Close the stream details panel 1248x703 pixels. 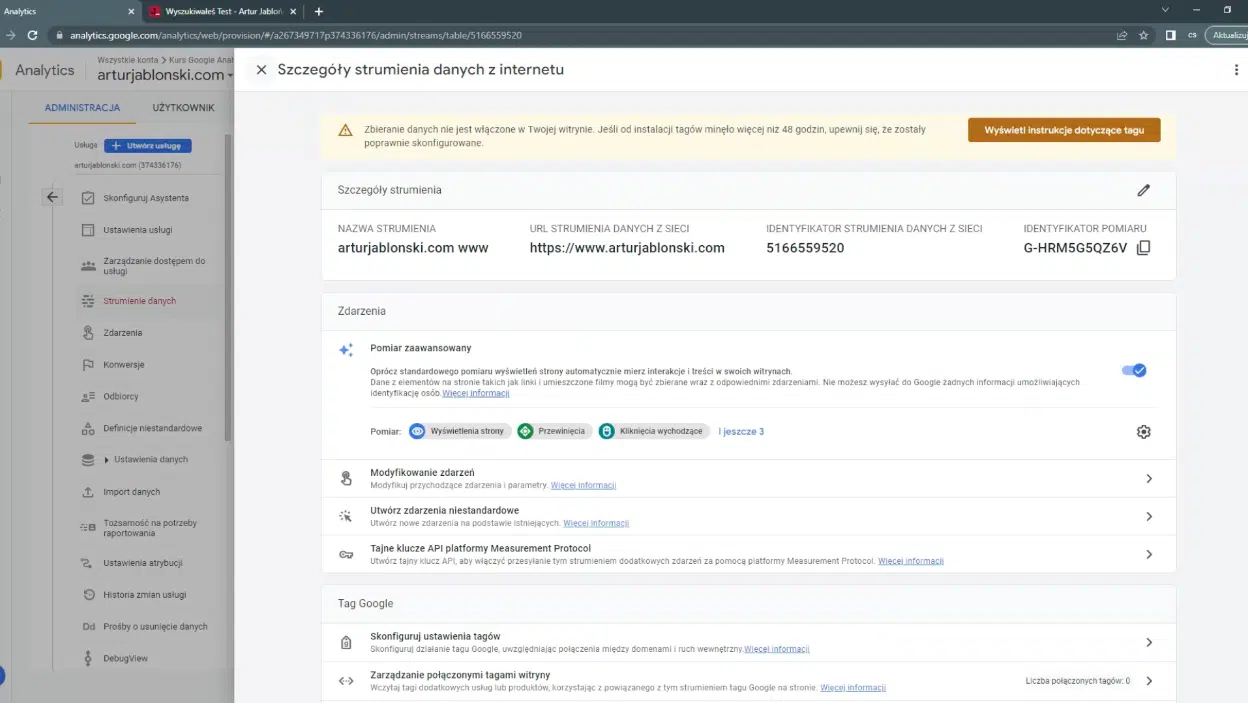261,70
